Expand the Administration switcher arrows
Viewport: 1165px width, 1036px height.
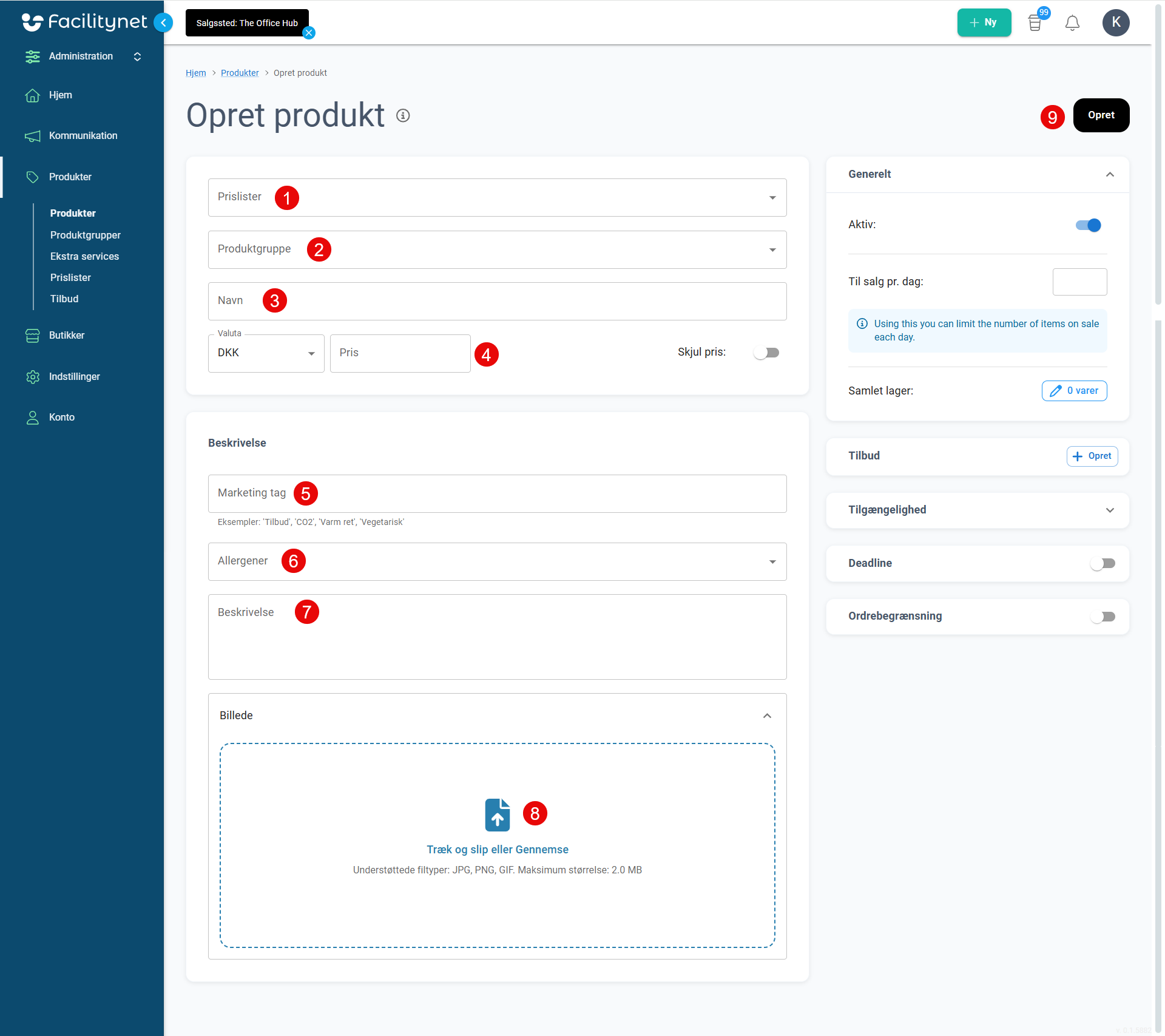137,56
